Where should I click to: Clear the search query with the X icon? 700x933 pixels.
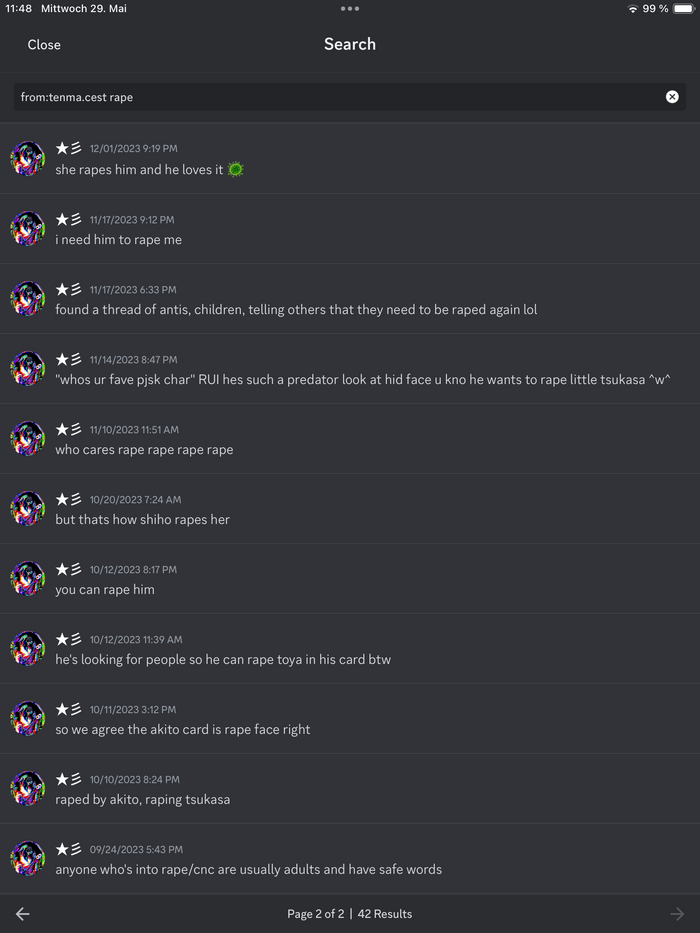click(672, 97)
